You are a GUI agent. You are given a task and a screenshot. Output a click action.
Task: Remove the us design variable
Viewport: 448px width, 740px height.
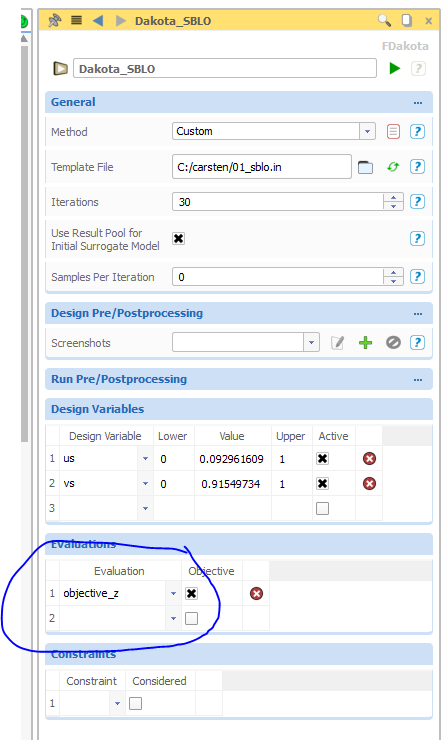pyautogui.click(x=369, y=458)
